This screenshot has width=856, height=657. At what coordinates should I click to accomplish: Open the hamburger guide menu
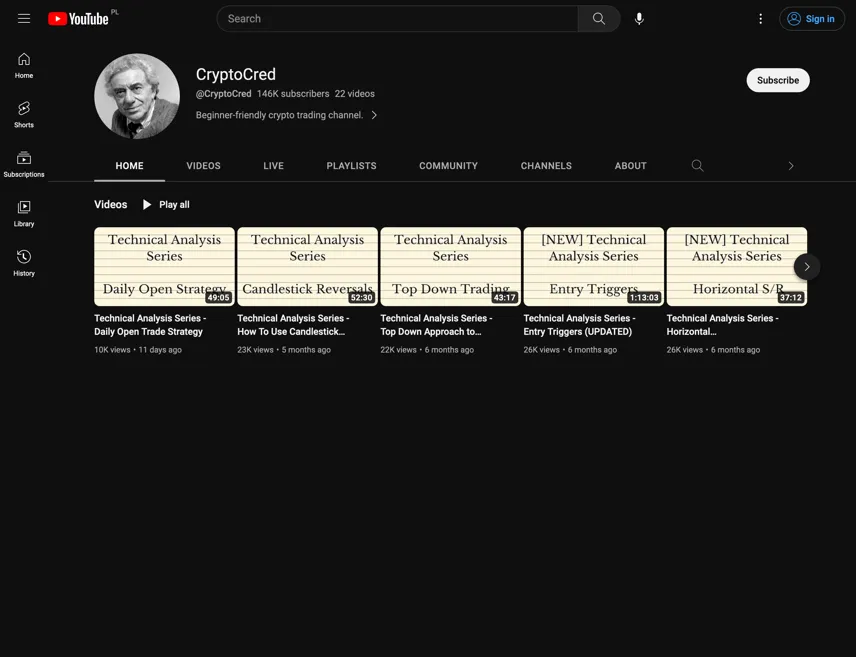point(23,19)
